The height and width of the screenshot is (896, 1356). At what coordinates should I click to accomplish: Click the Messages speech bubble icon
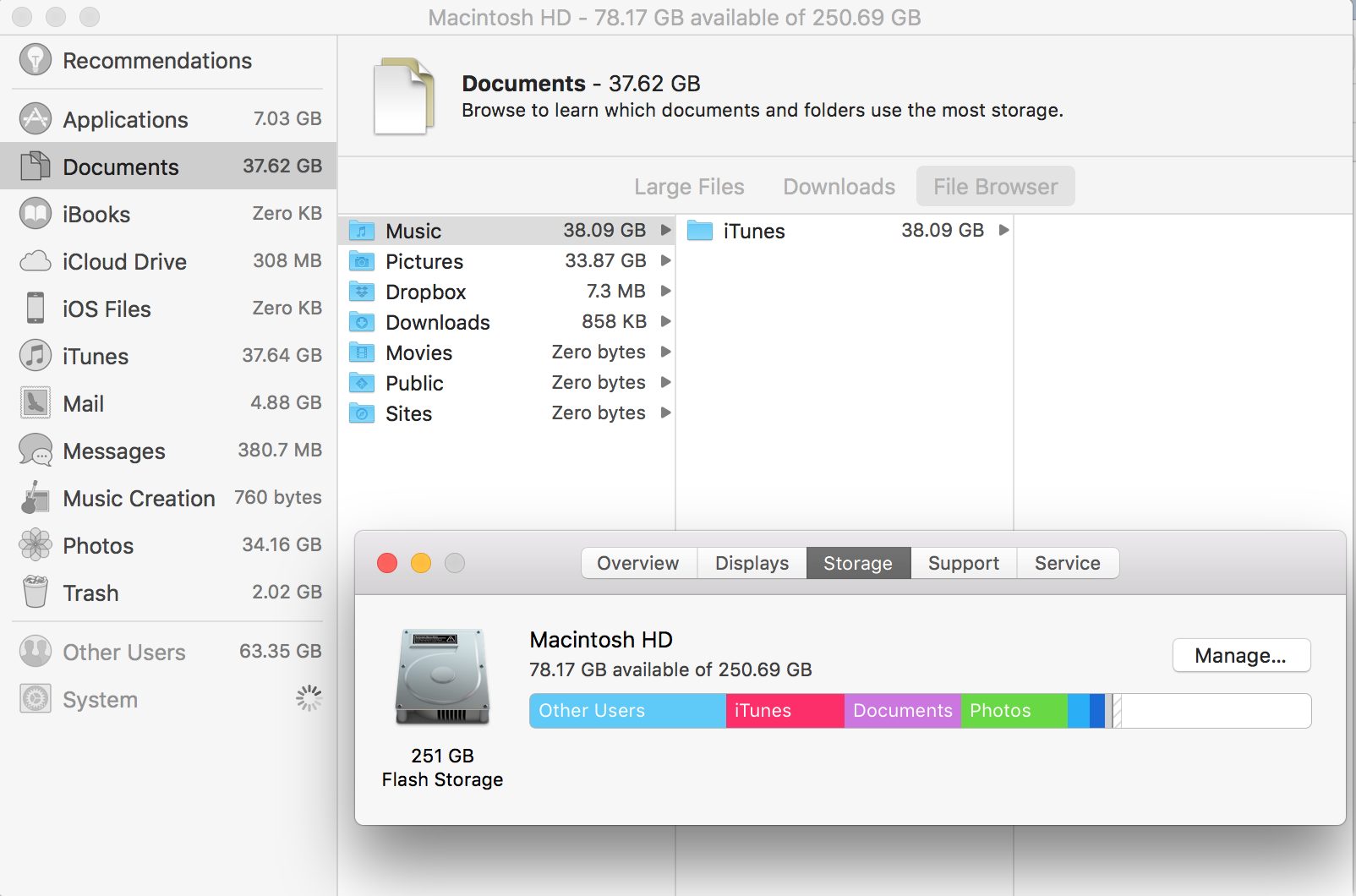36,451
